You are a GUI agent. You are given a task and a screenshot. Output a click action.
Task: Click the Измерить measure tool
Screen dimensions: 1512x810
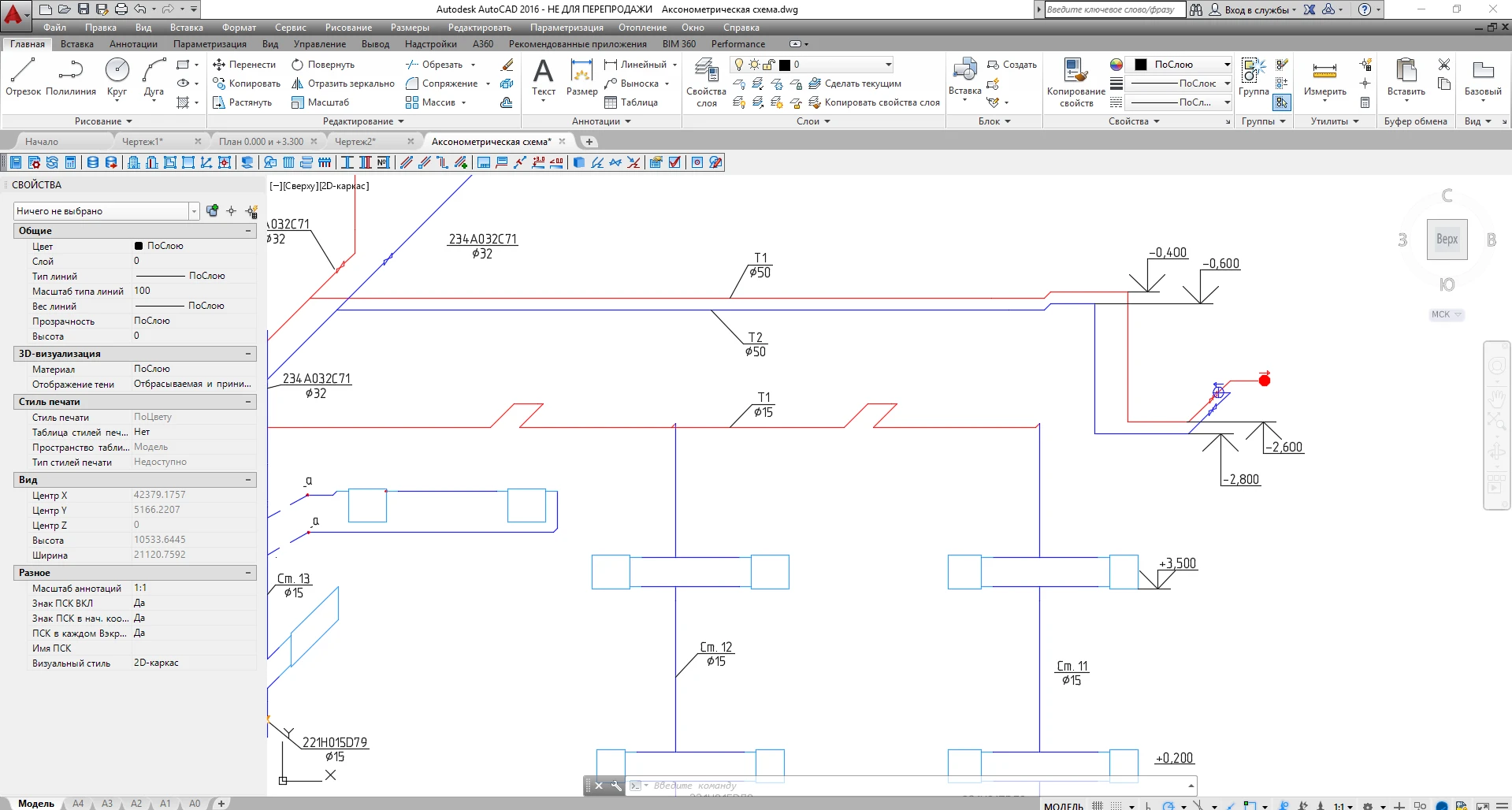pos(1324,78)
